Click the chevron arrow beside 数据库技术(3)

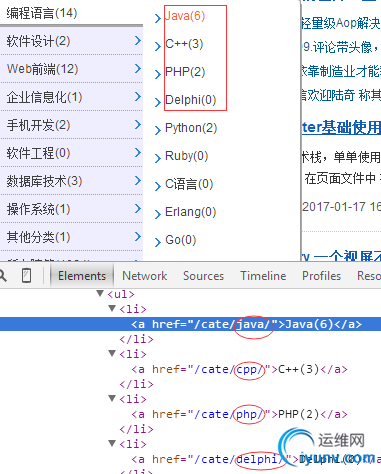point(138,181)
